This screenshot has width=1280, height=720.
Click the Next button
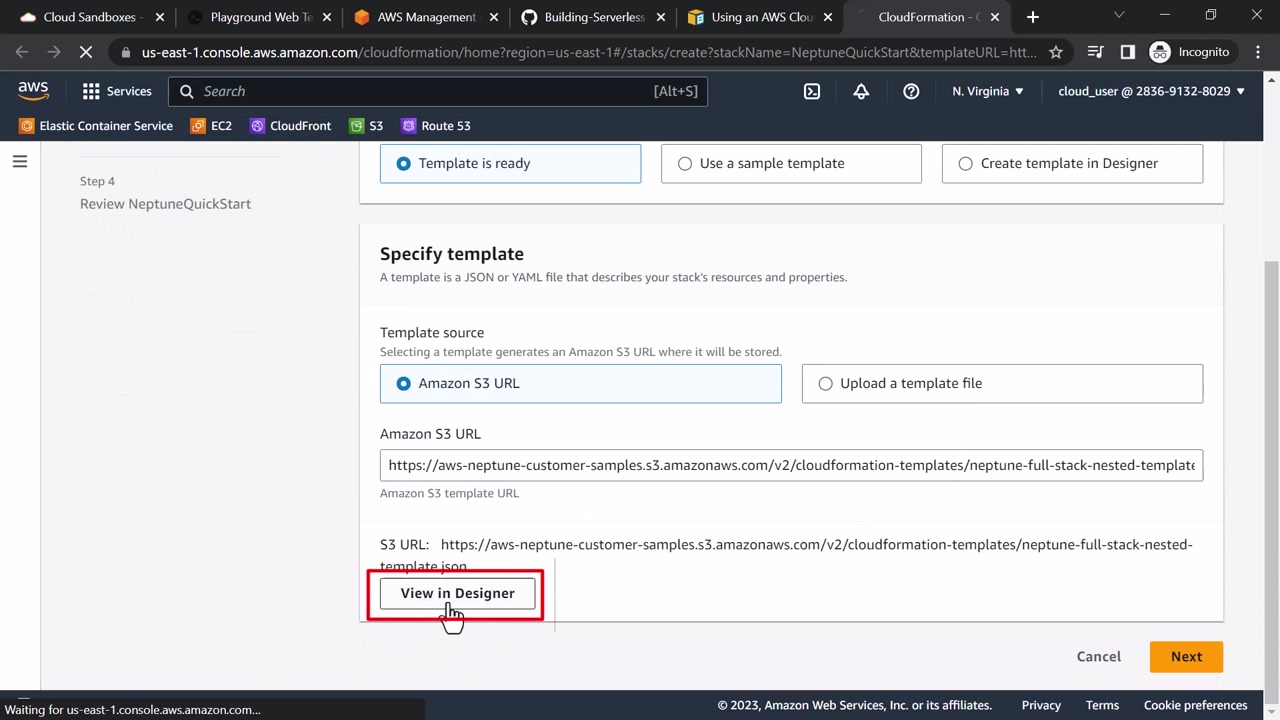[1186, 656]
